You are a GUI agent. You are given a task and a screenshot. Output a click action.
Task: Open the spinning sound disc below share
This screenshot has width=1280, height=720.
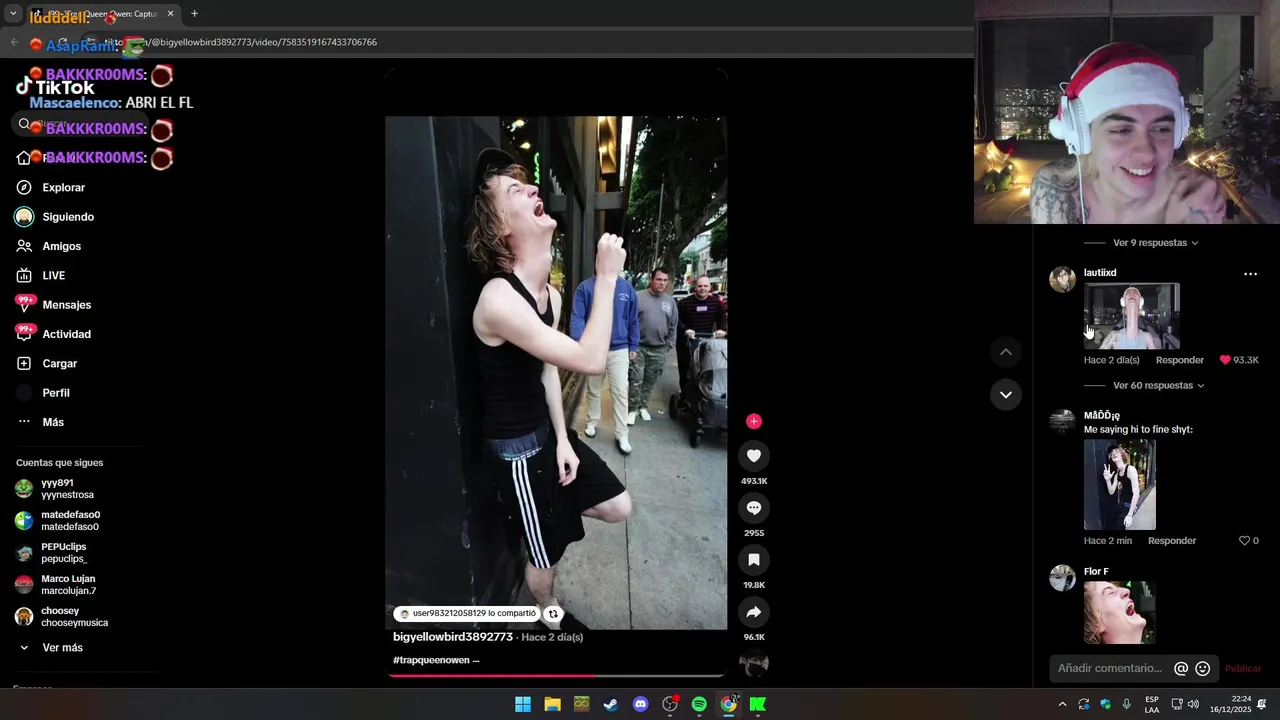pyautogui.click(x=754, y=663)
